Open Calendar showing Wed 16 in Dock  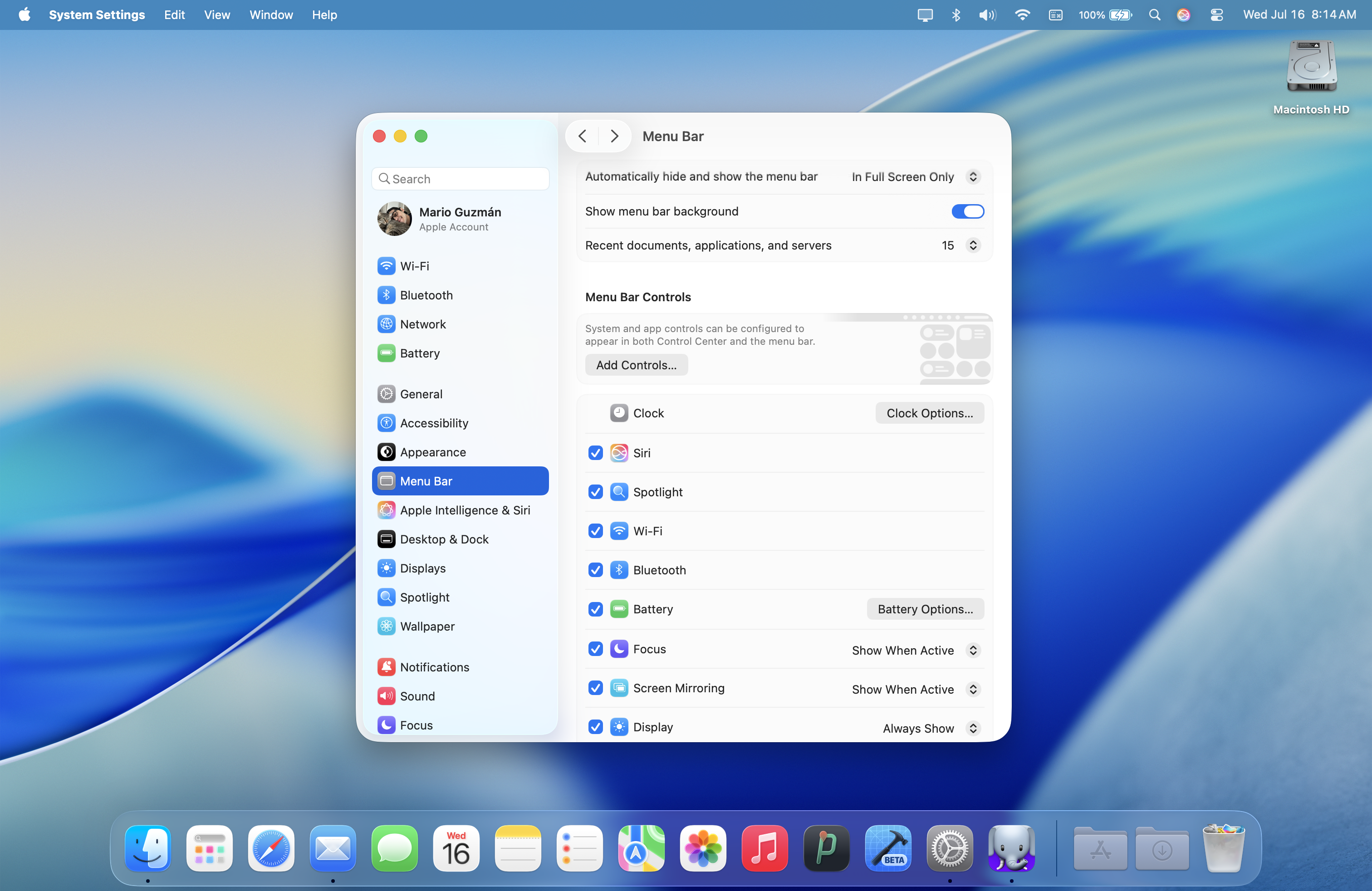coord(456,848)
